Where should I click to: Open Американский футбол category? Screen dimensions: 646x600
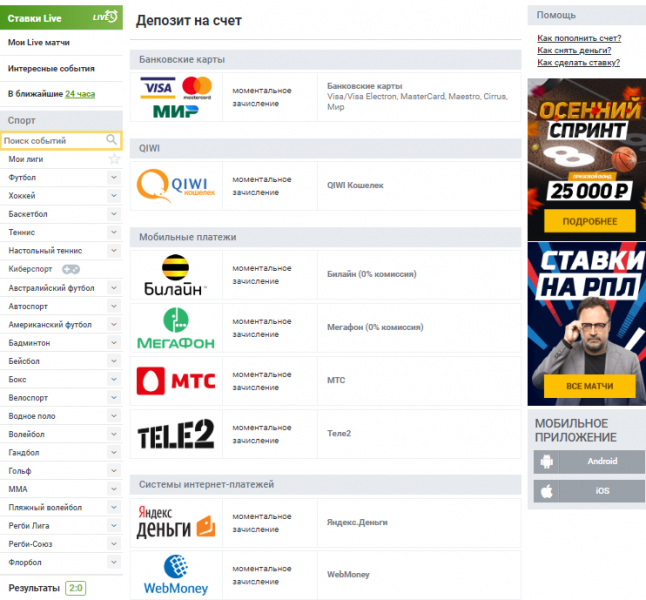click(50, 325)
